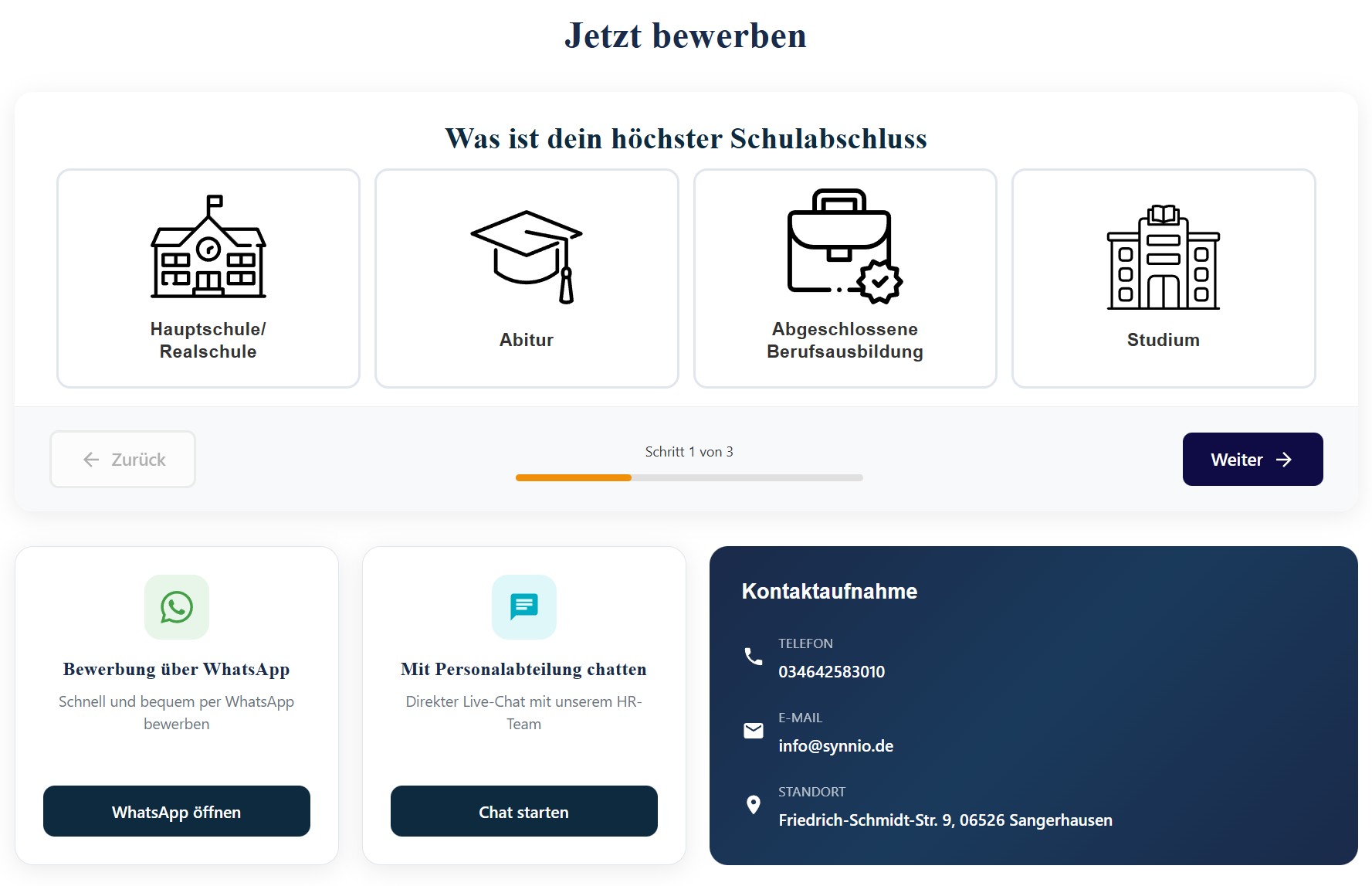Call the phone number 034642583010
Image resolution: width=1372 pixels, height=886 pixels.
click(832, 672)
